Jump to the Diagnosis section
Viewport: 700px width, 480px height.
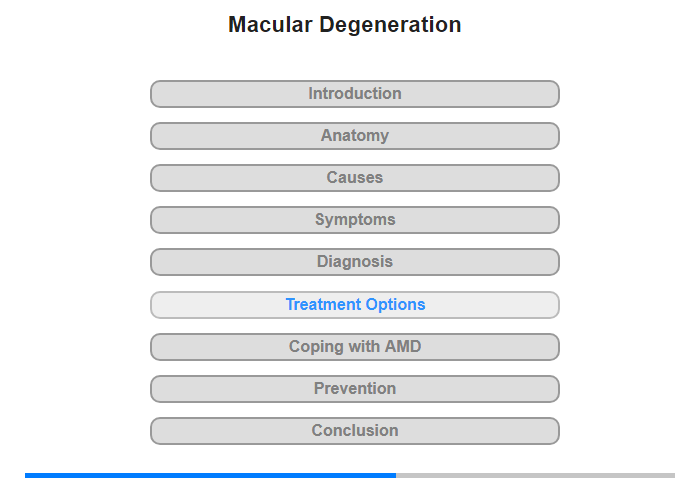point(354,262)
